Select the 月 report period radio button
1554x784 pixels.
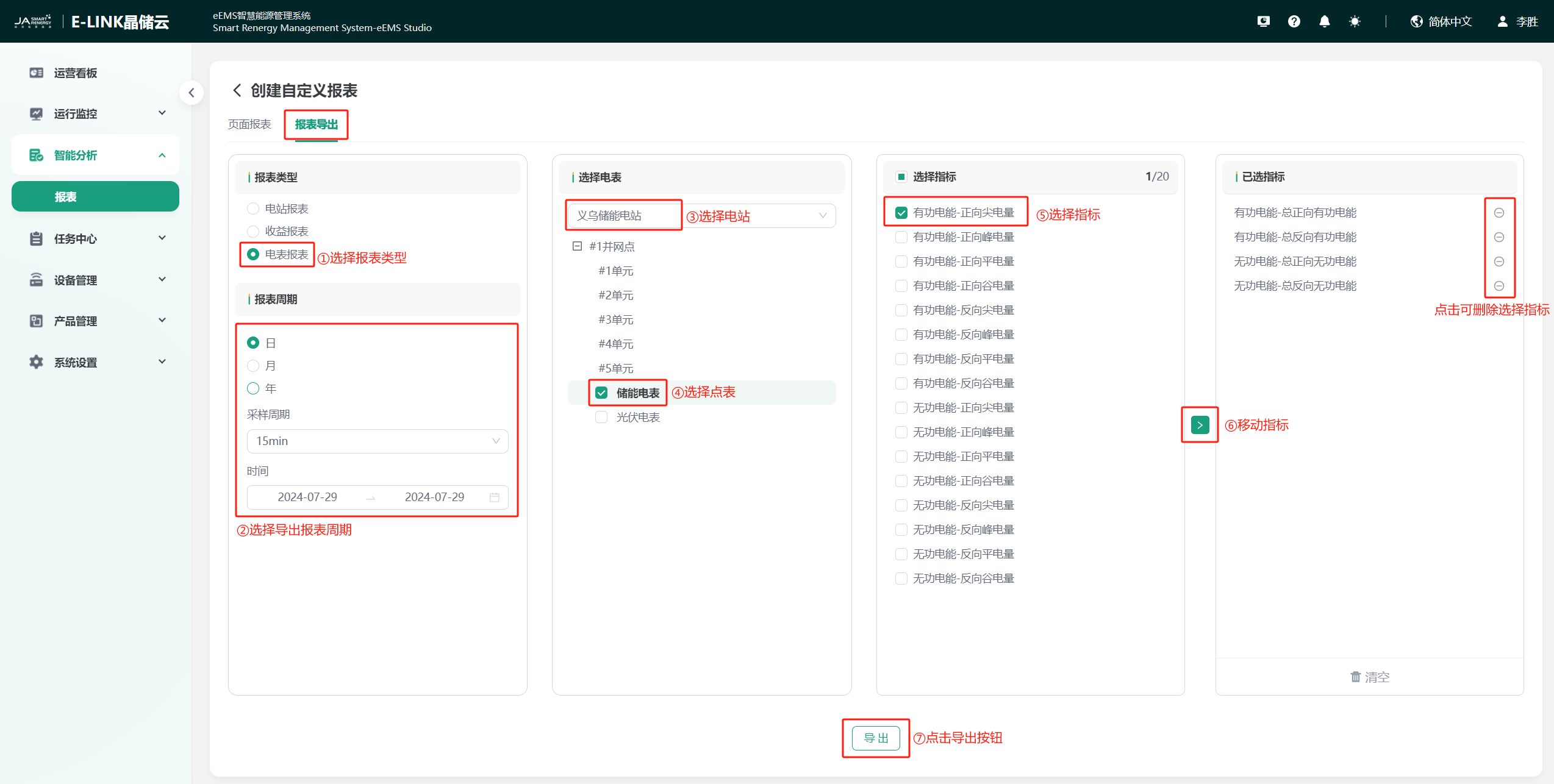[x=253, y=366]
